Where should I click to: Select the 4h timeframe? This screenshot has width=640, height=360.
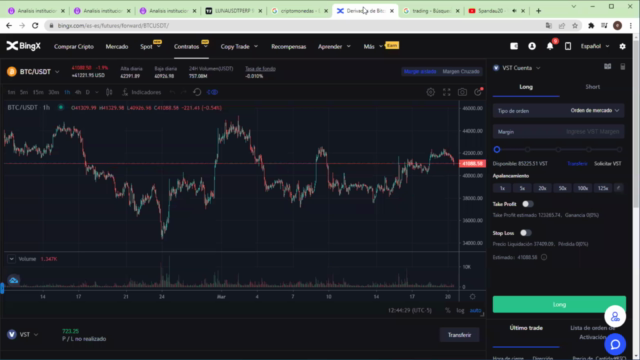[78, 92]
